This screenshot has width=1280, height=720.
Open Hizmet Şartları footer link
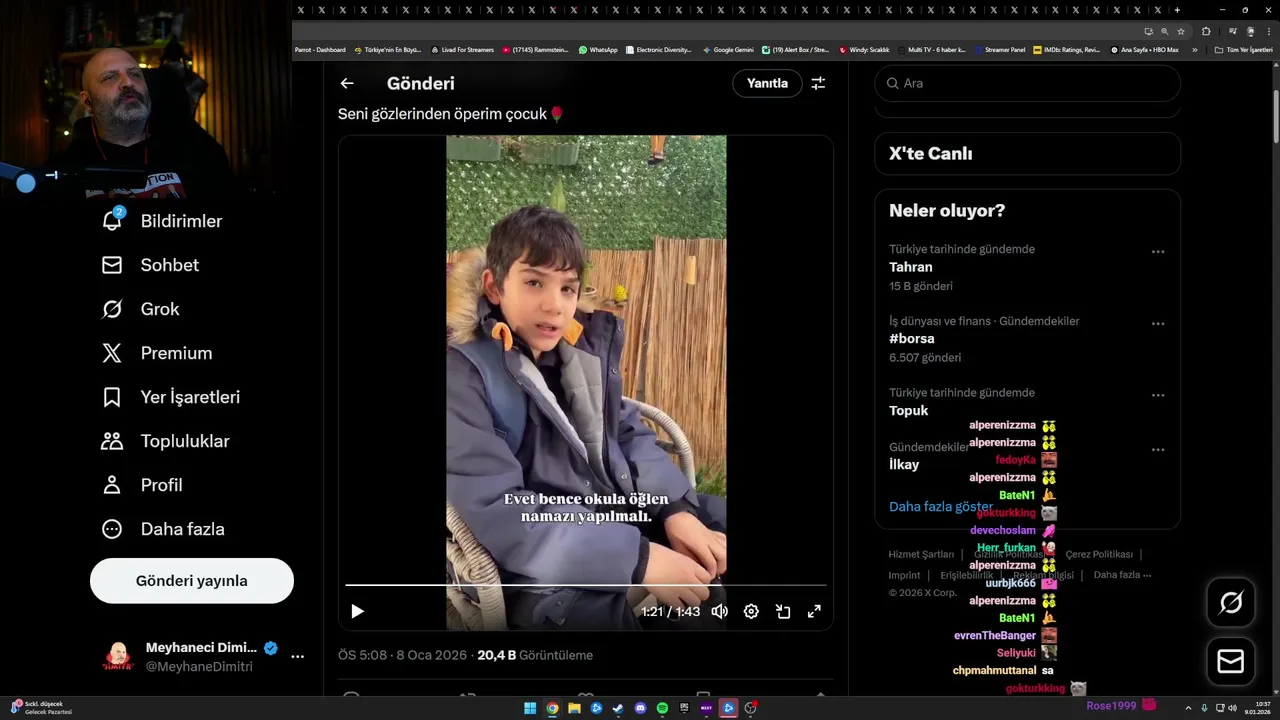[921, 554]
